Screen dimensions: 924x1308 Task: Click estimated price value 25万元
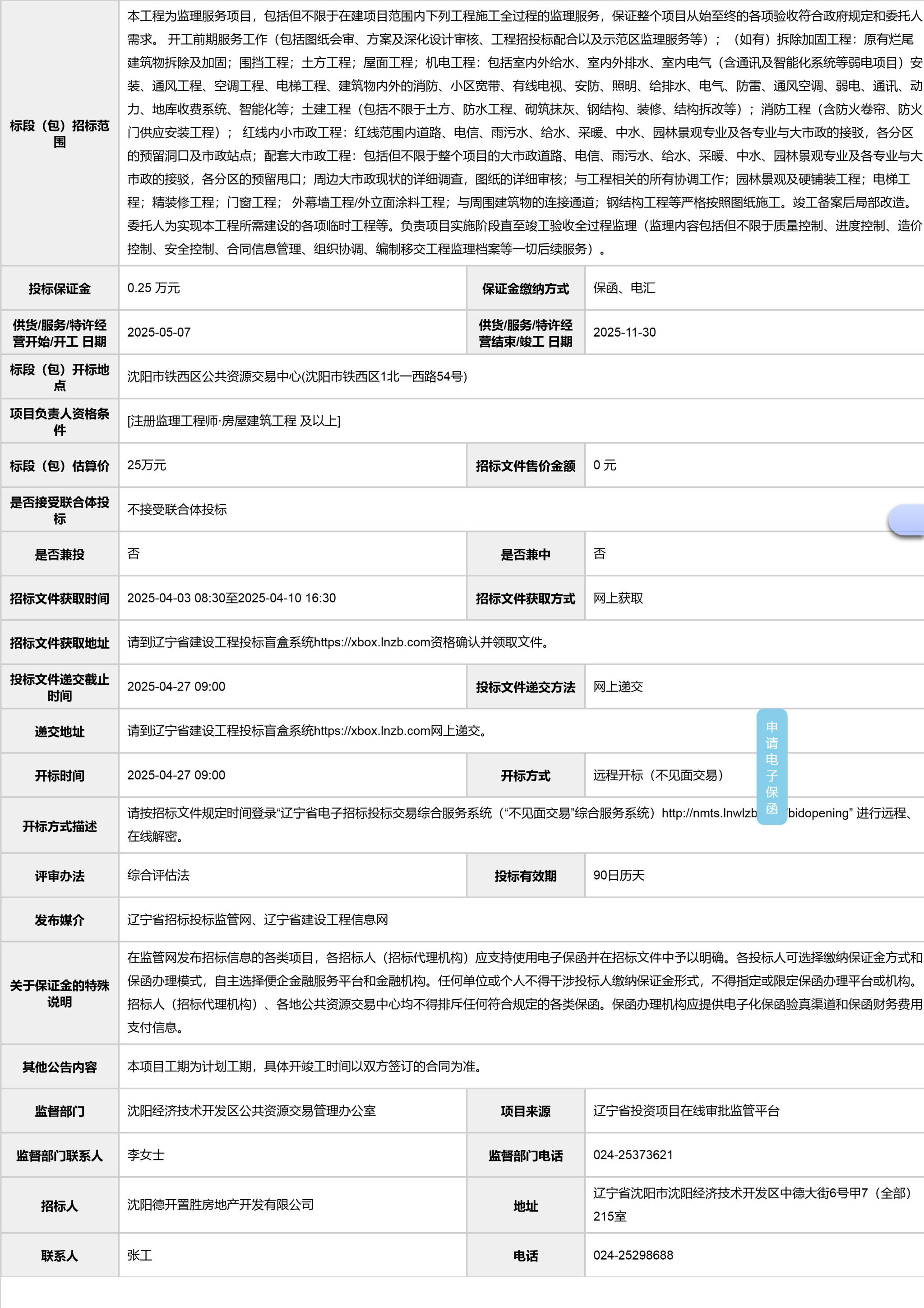[146, 465]
